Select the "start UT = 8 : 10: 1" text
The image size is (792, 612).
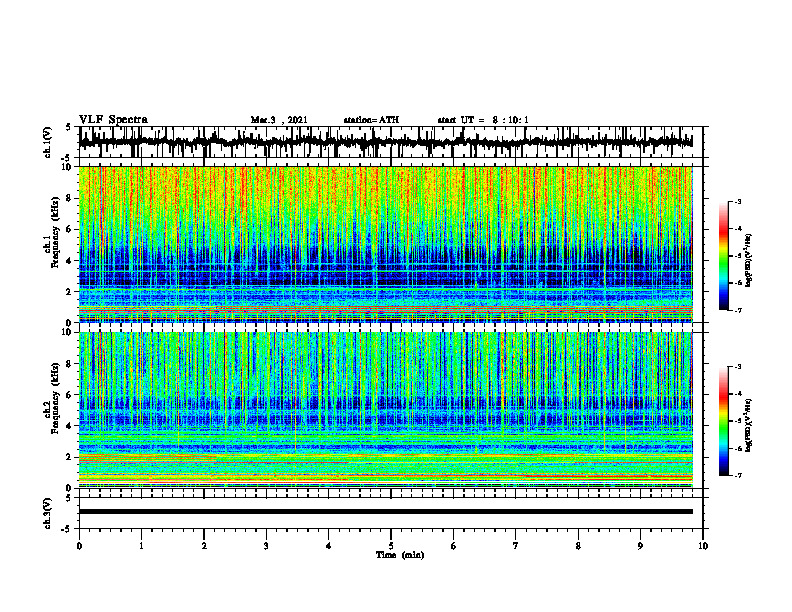click(x=483, y=120)
